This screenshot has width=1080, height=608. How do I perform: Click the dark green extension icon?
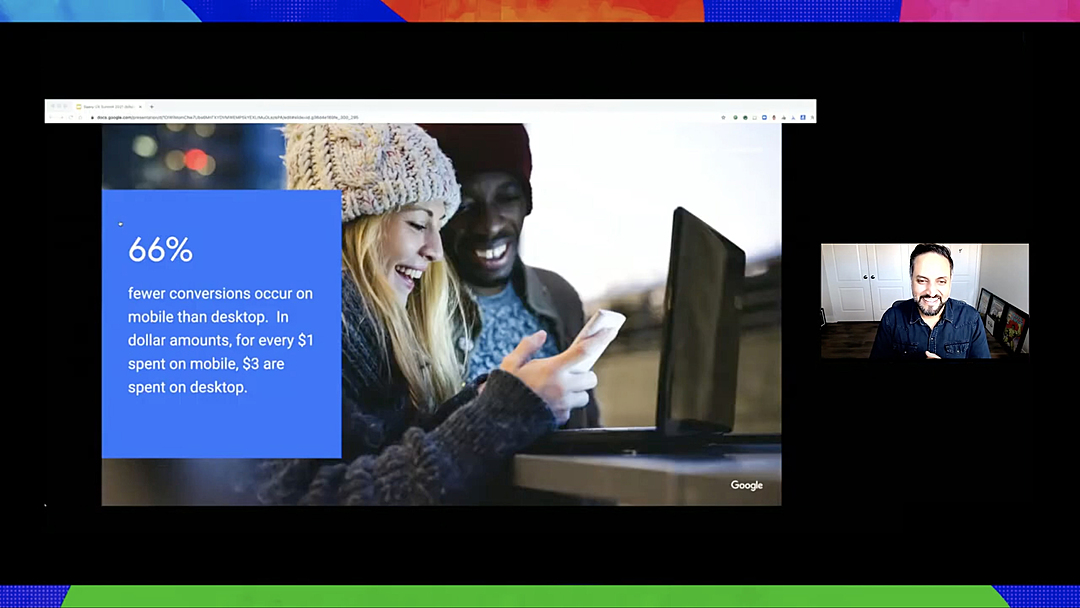(x=745, y=117)
